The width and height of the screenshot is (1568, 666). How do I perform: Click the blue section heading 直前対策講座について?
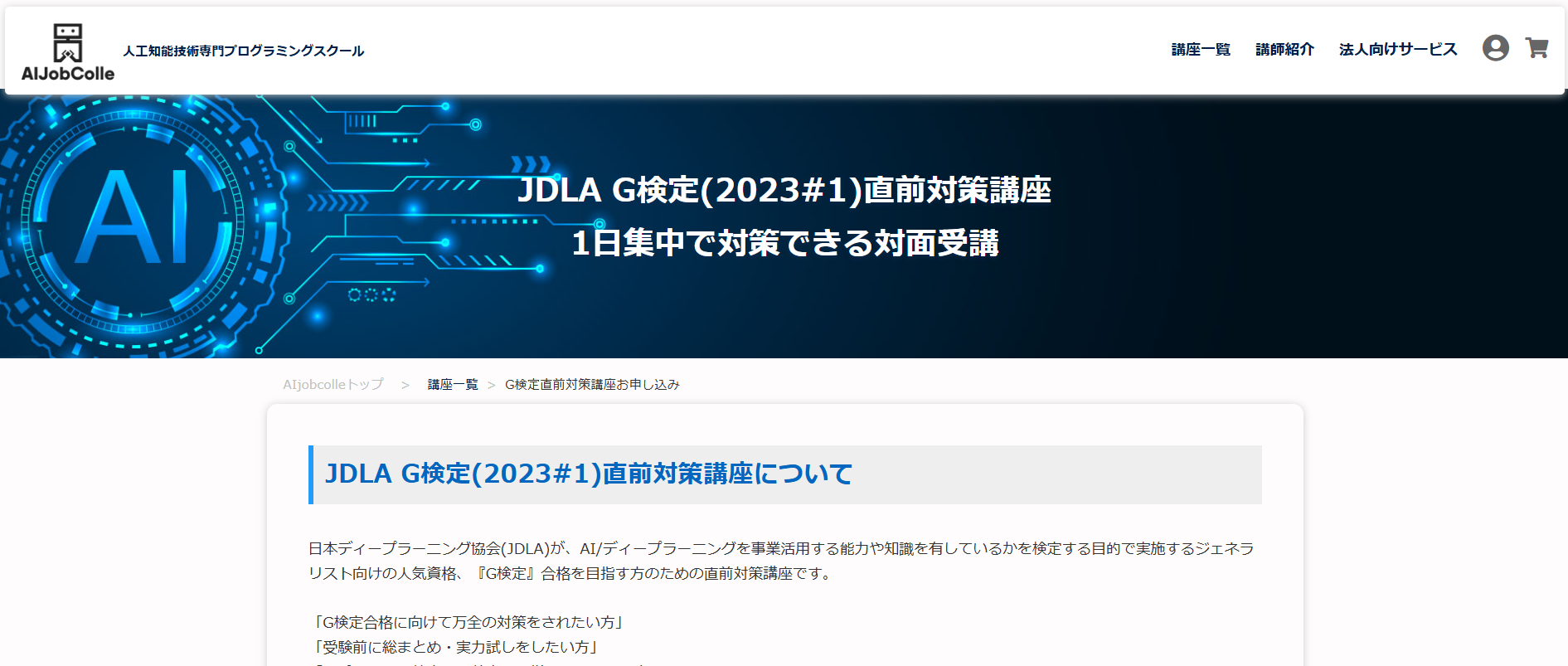(589, 474)
